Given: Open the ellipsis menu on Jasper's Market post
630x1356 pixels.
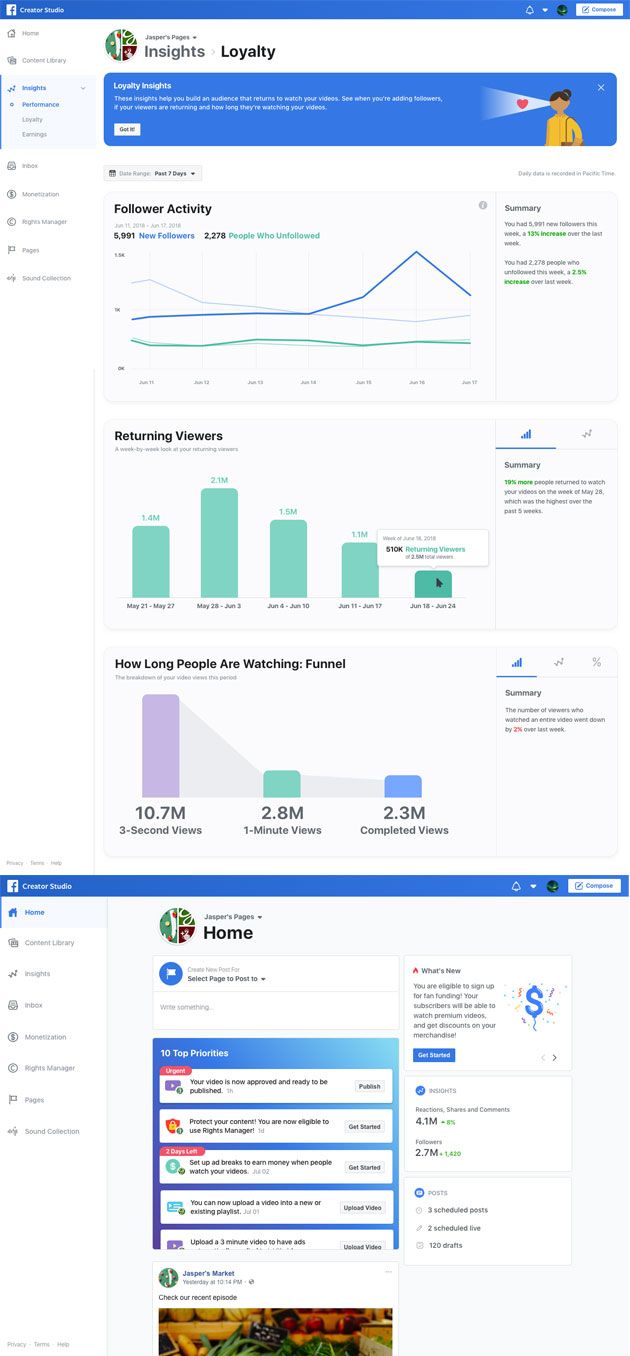Looking at the screenshot, I should [x=389, y=1272].
